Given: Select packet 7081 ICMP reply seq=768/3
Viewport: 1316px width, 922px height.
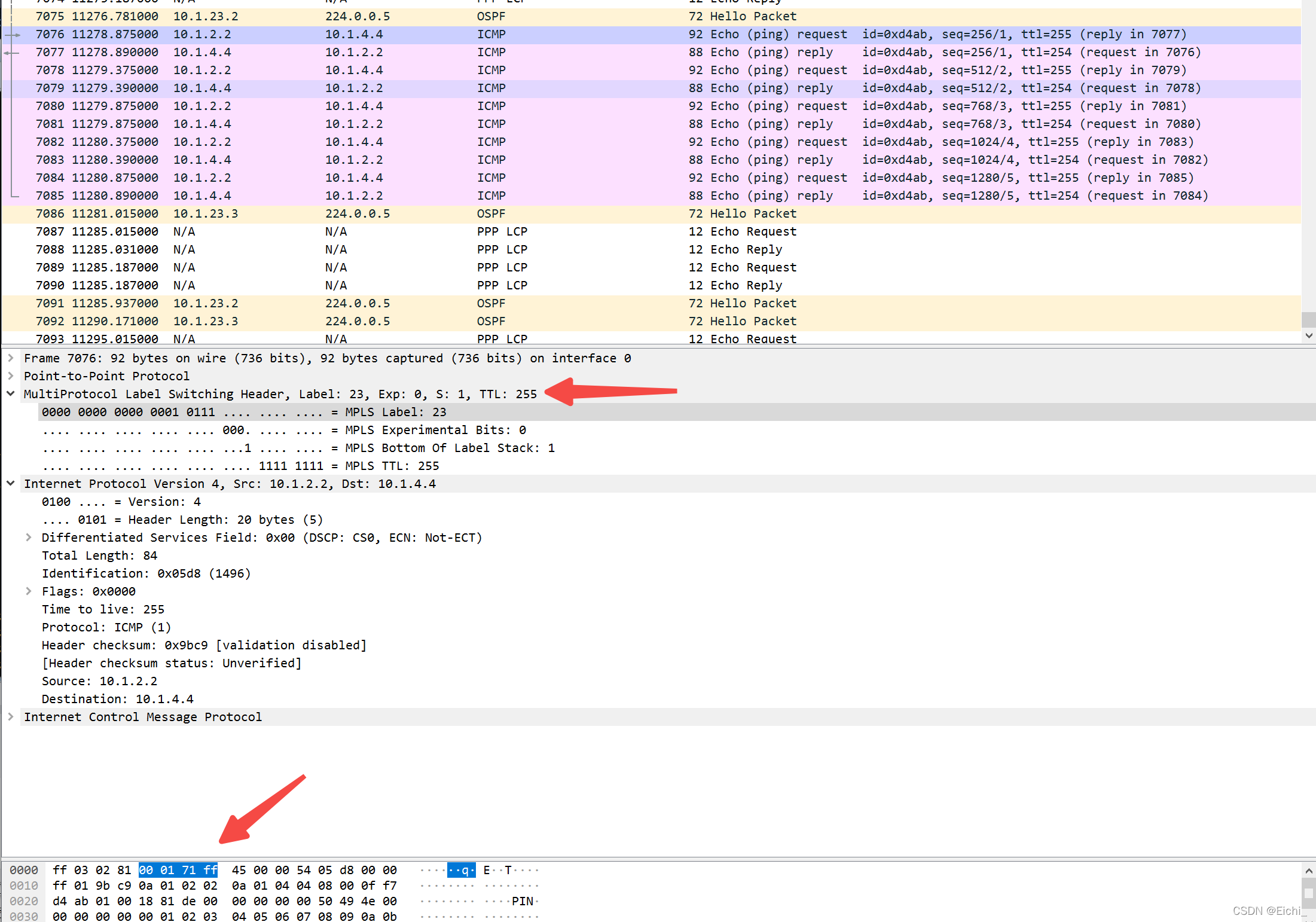Looking at the screenshot, I should click(x=651, y=124).
